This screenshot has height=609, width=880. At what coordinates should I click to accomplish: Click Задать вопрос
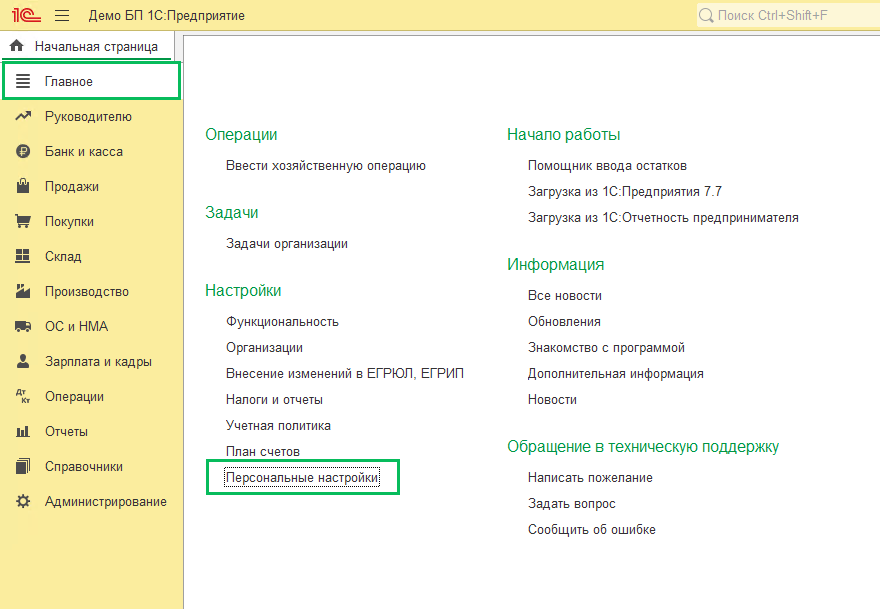[x=572, y=503]
